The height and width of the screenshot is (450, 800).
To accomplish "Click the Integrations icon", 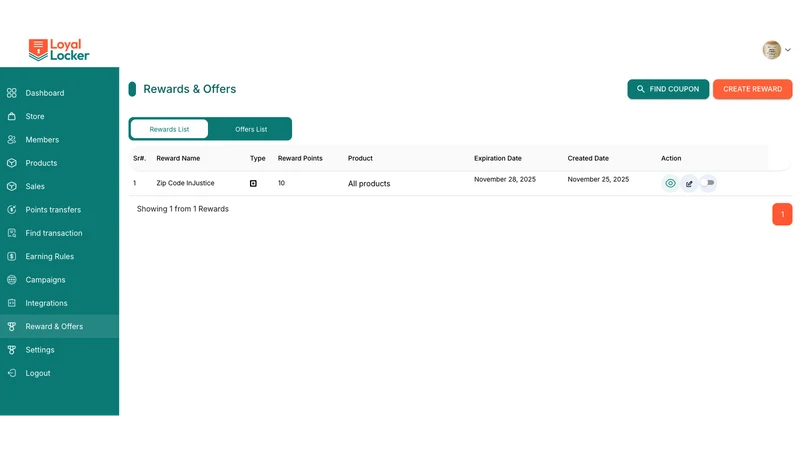I will 12,303.
